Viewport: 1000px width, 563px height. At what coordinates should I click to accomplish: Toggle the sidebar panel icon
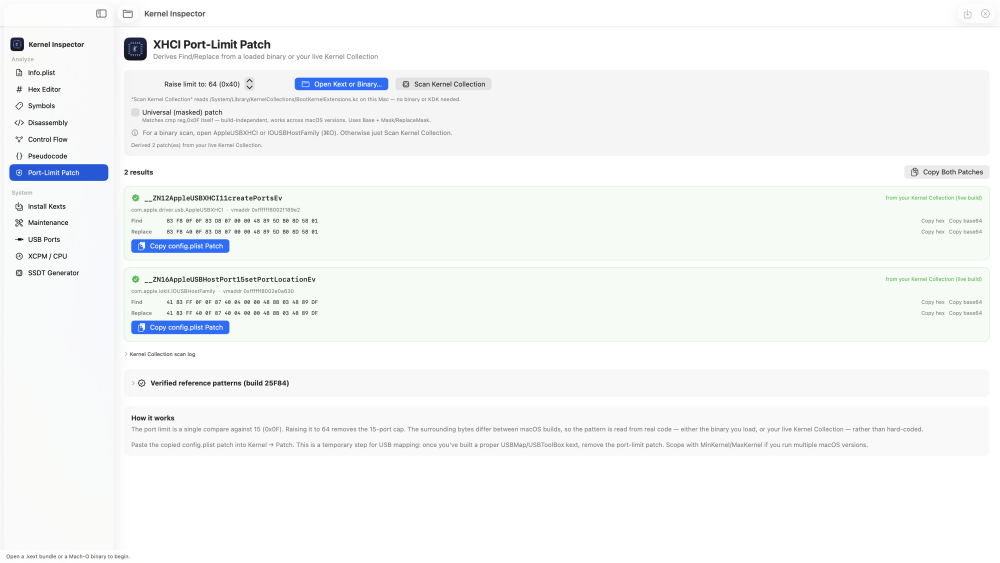tap(101, 13)
